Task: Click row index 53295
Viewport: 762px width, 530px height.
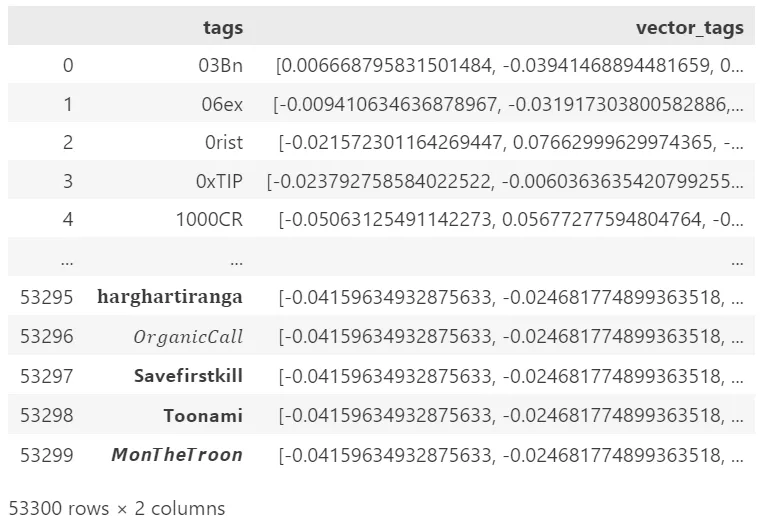Action: pos(47,297)
